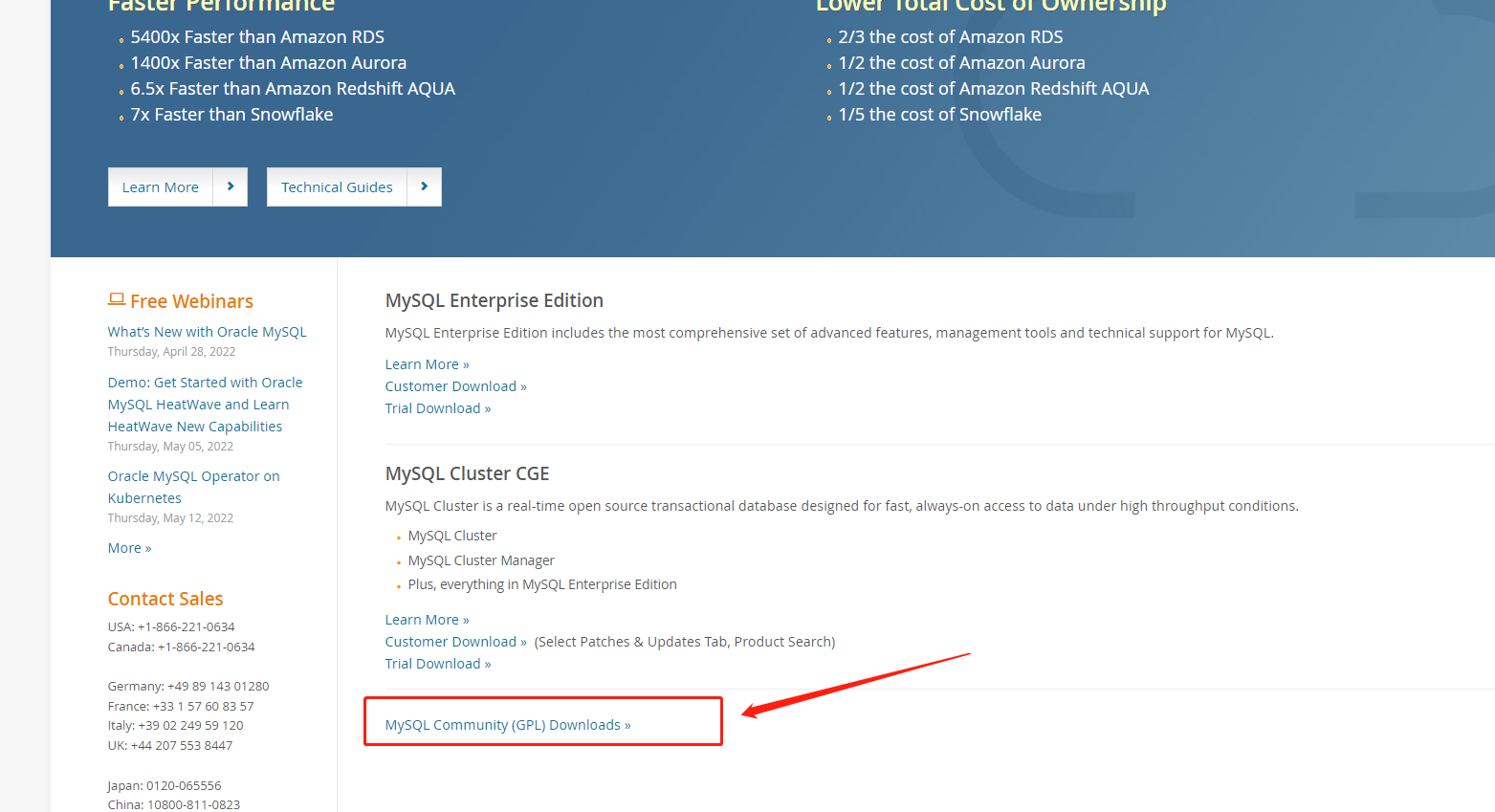Click the MySQL Cluster Manager list item
This screenshot has height=812, width=1495.
click(x=481, y=560)
